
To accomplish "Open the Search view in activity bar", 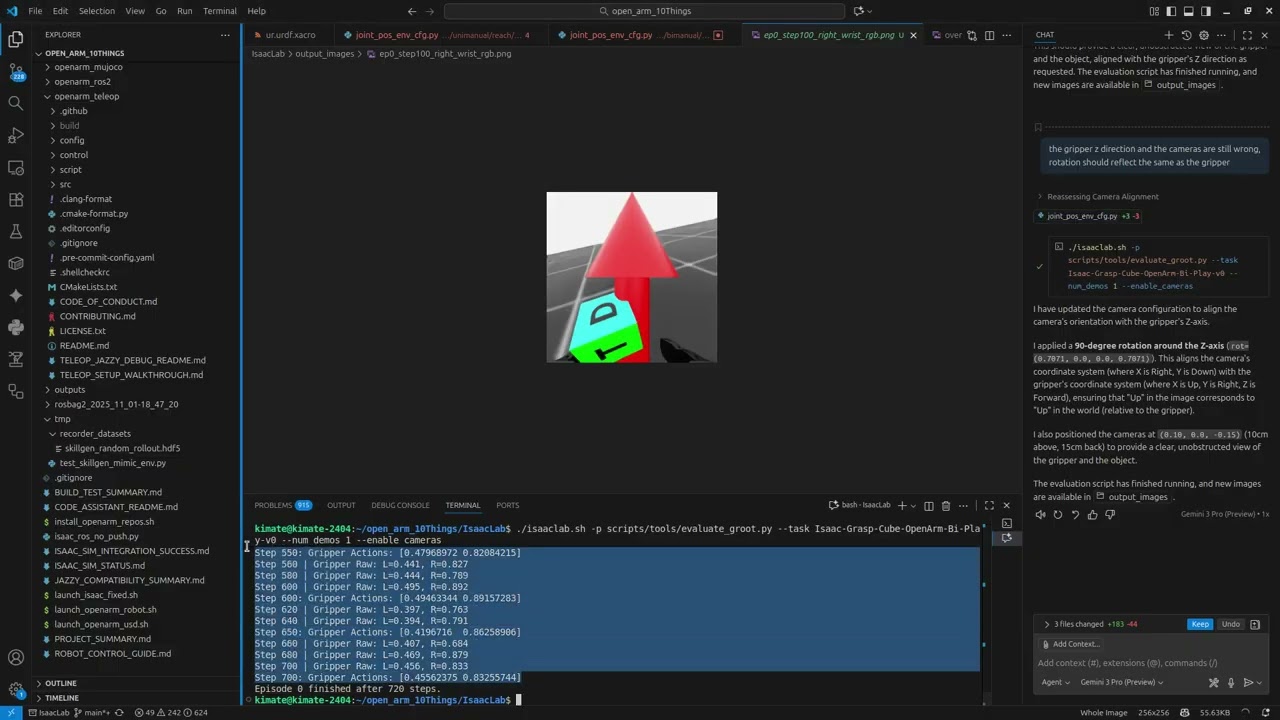I will click(x=16, y=103).
